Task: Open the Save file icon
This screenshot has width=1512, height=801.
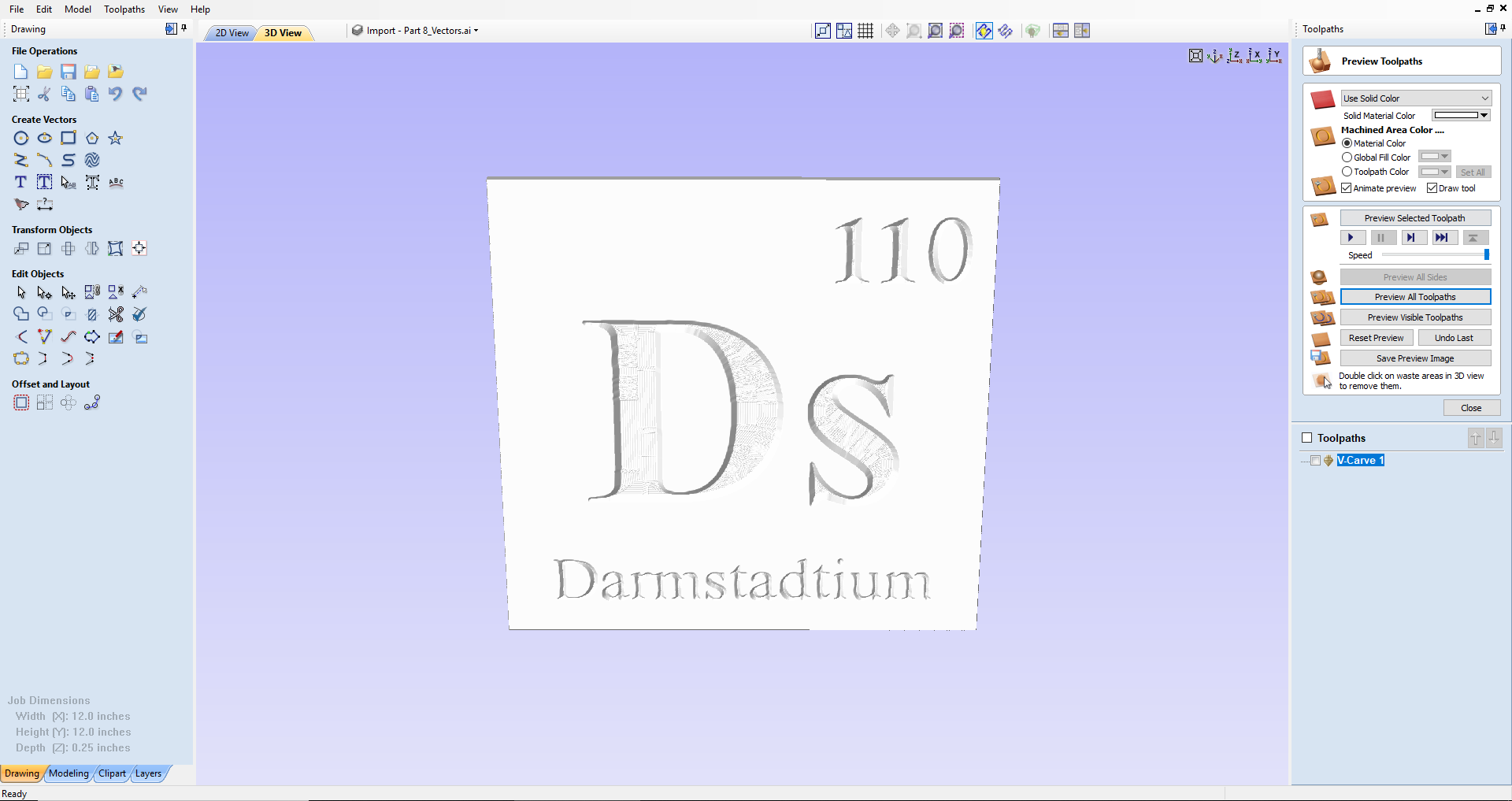Action: (x=69, y=72)
